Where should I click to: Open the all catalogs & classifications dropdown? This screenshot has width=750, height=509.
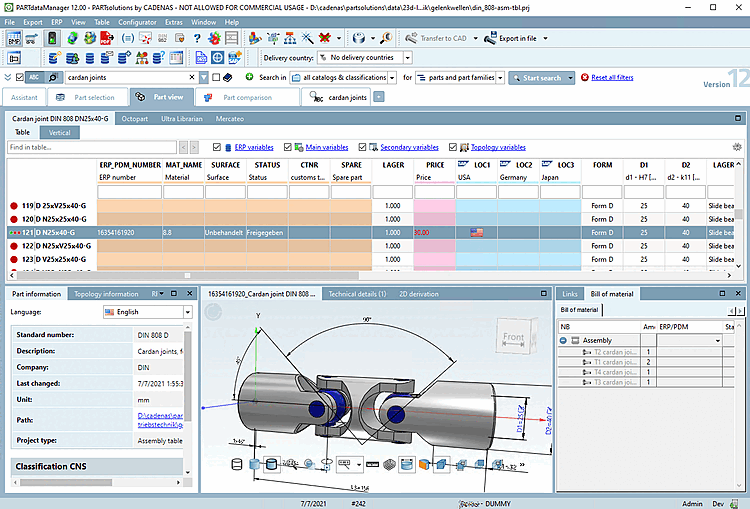392,77
